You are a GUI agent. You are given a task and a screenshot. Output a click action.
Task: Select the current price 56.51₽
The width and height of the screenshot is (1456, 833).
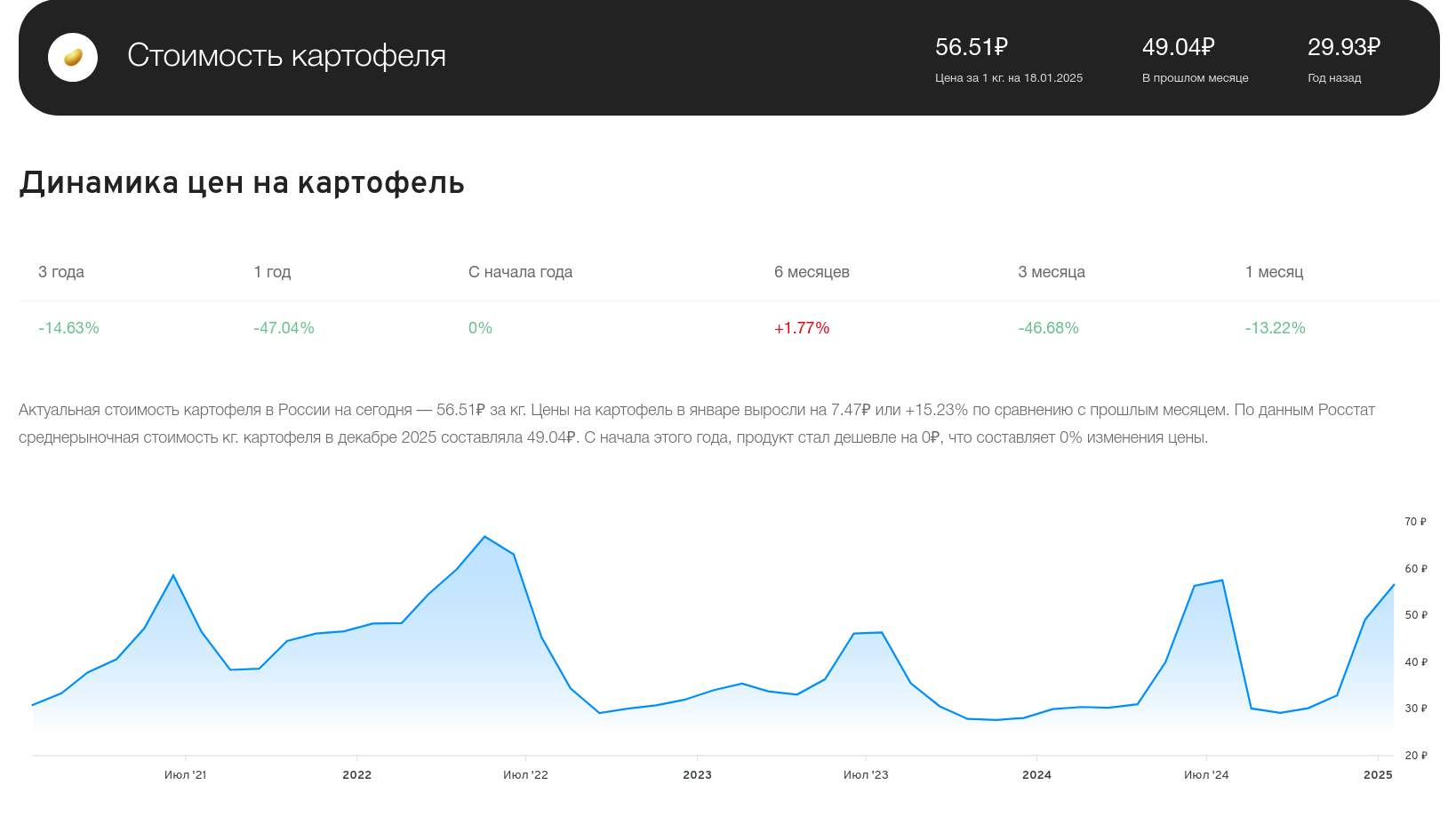972,47
